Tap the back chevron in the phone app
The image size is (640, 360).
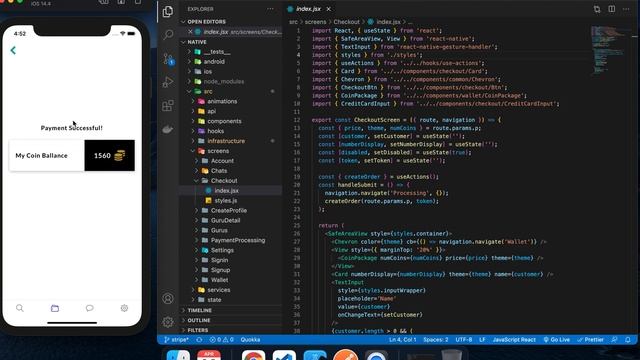[13, 50]
